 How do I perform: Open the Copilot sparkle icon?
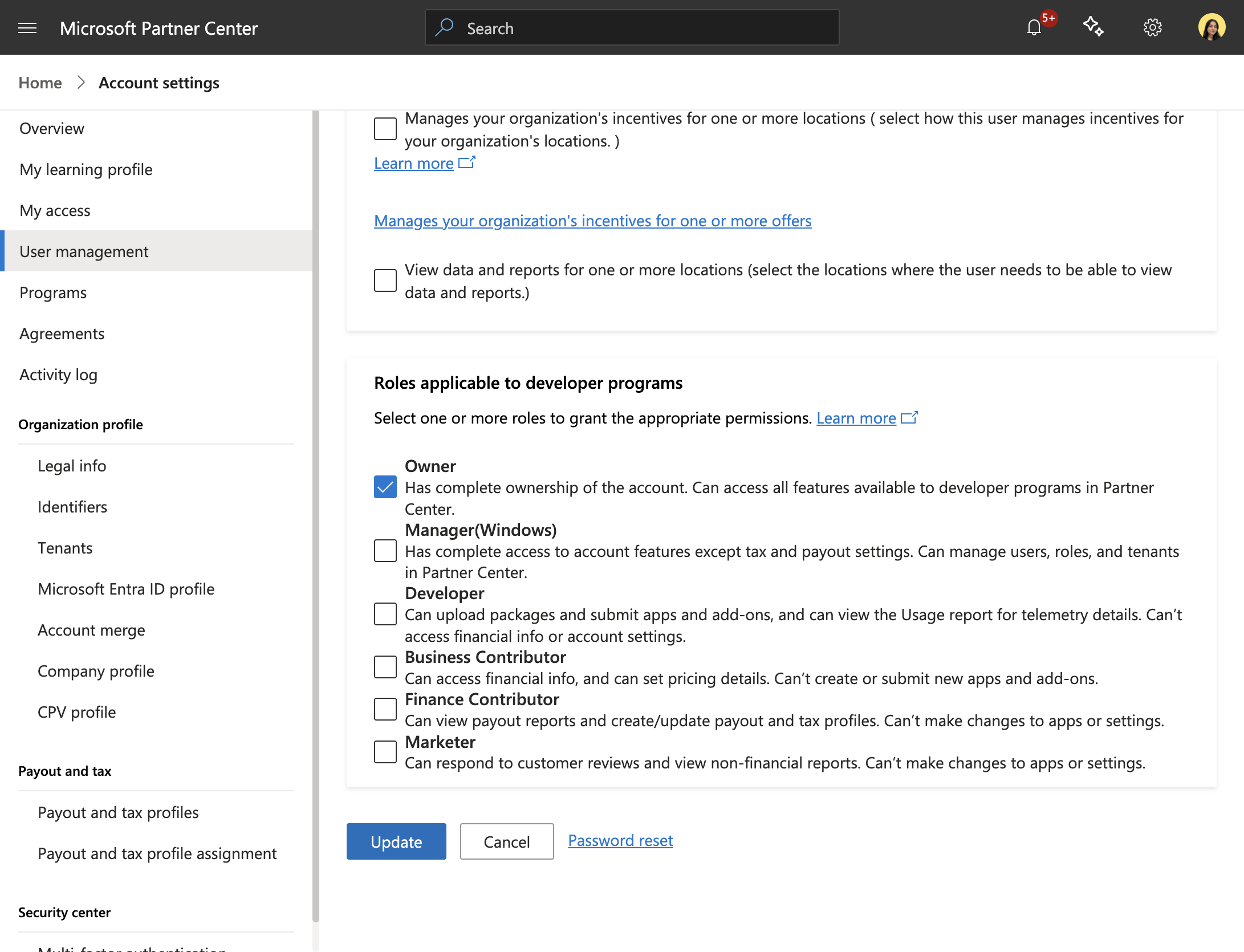tap(1093, 27)
